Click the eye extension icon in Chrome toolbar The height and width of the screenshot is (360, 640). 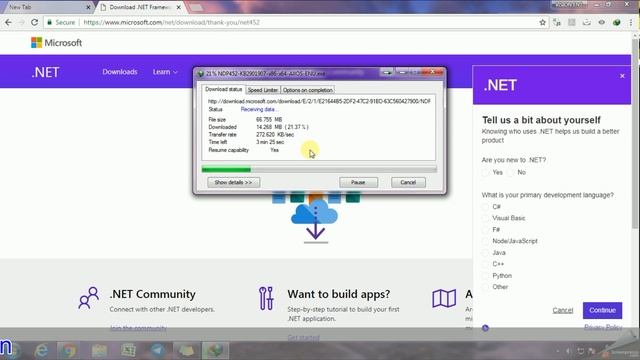pyautogui.click(x=602, y=22)
